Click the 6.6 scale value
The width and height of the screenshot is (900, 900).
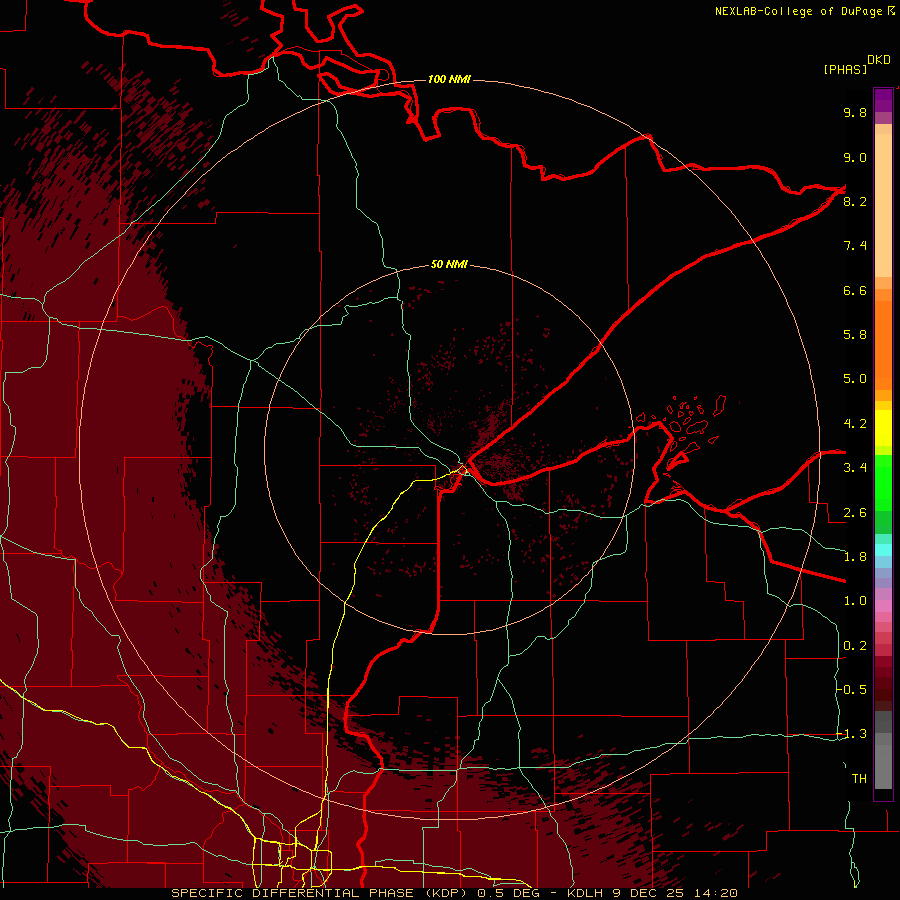tap(855, 290)
